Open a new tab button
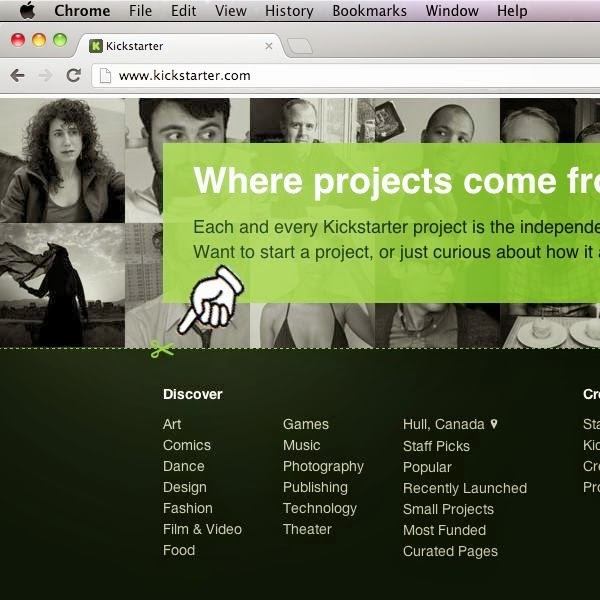600x600 pixels. (300, 46)
